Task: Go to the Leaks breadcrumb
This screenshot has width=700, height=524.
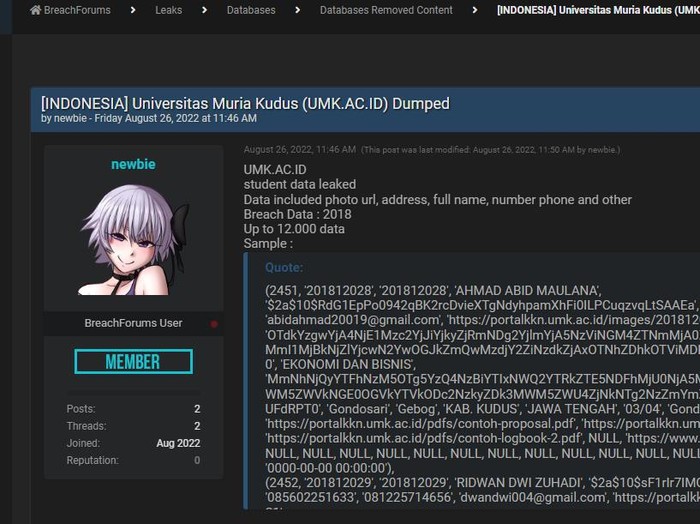Action: [168, 10]
